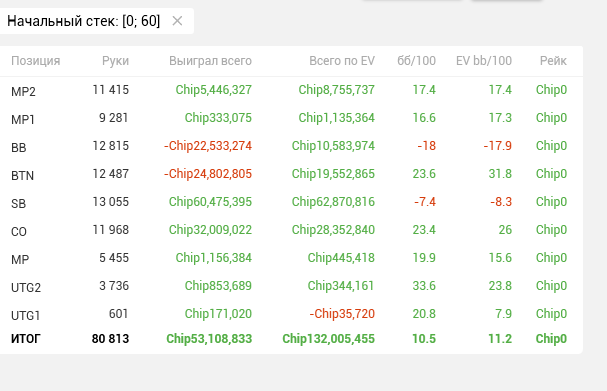Select the MP1 position row

coord(291,118)
